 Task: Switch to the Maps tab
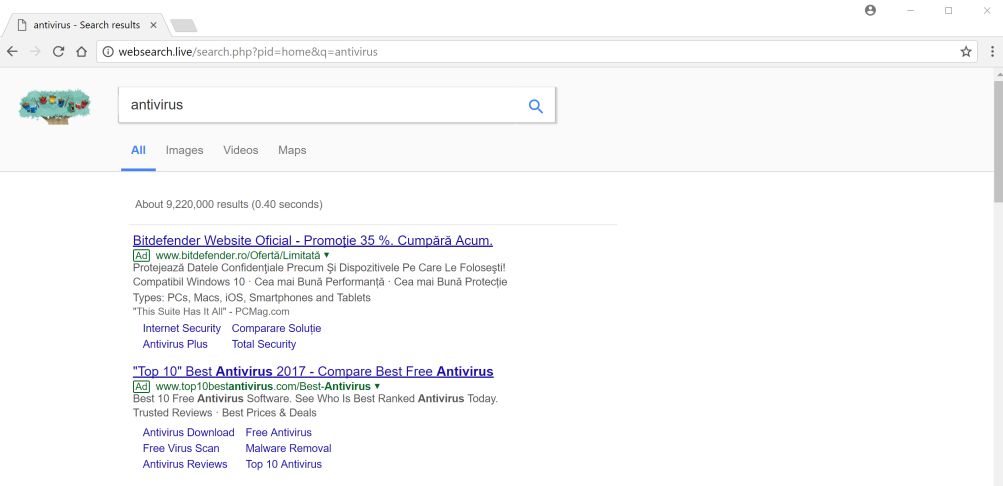(x=292, y=150)
